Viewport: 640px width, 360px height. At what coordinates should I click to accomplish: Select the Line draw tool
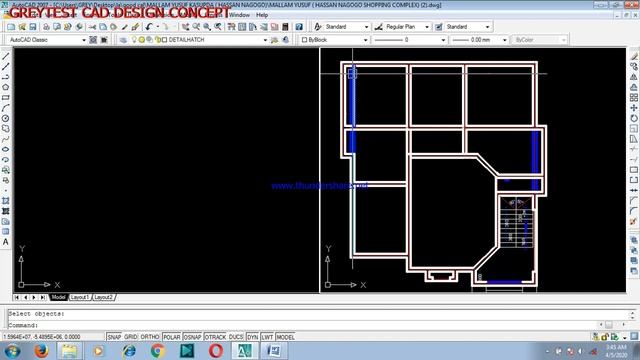(x=6, y=56)
